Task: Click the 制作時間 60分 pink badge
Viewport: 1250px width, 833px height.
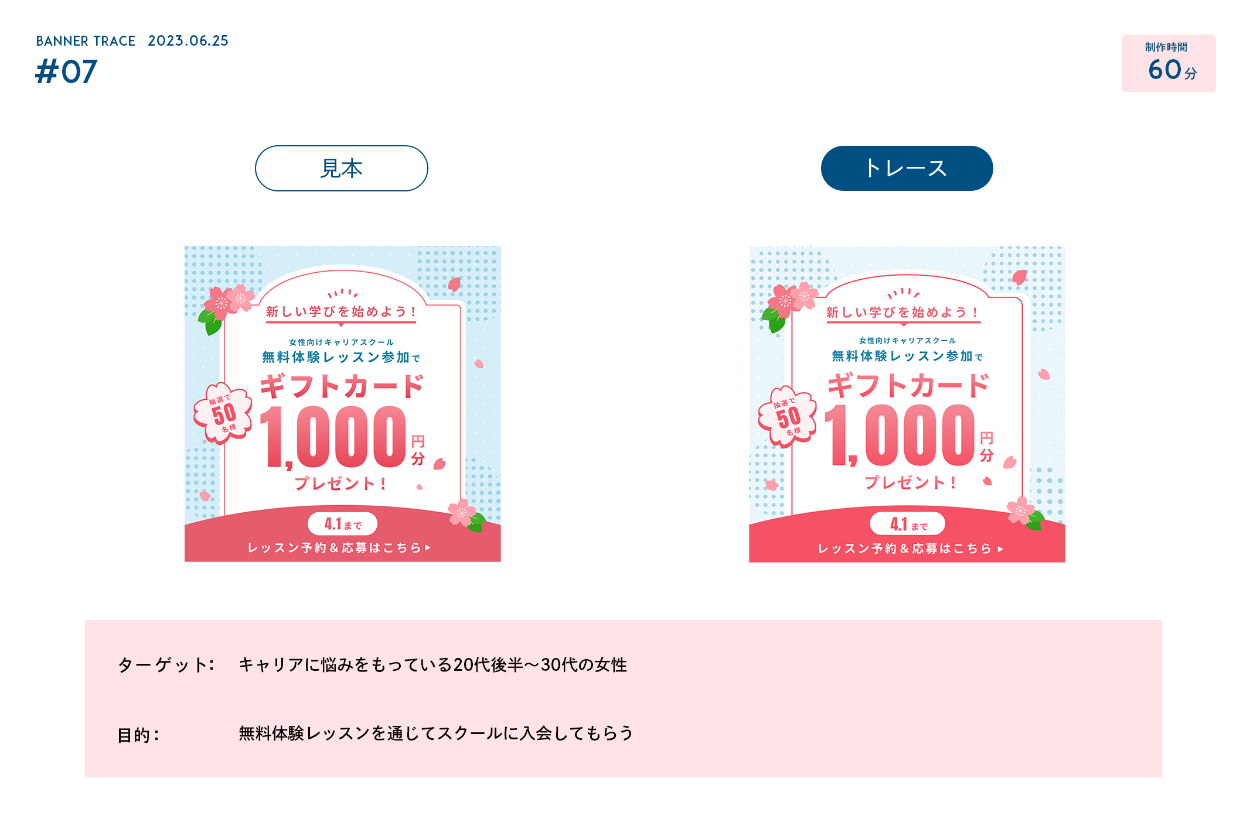Action: click(1168, 63)
